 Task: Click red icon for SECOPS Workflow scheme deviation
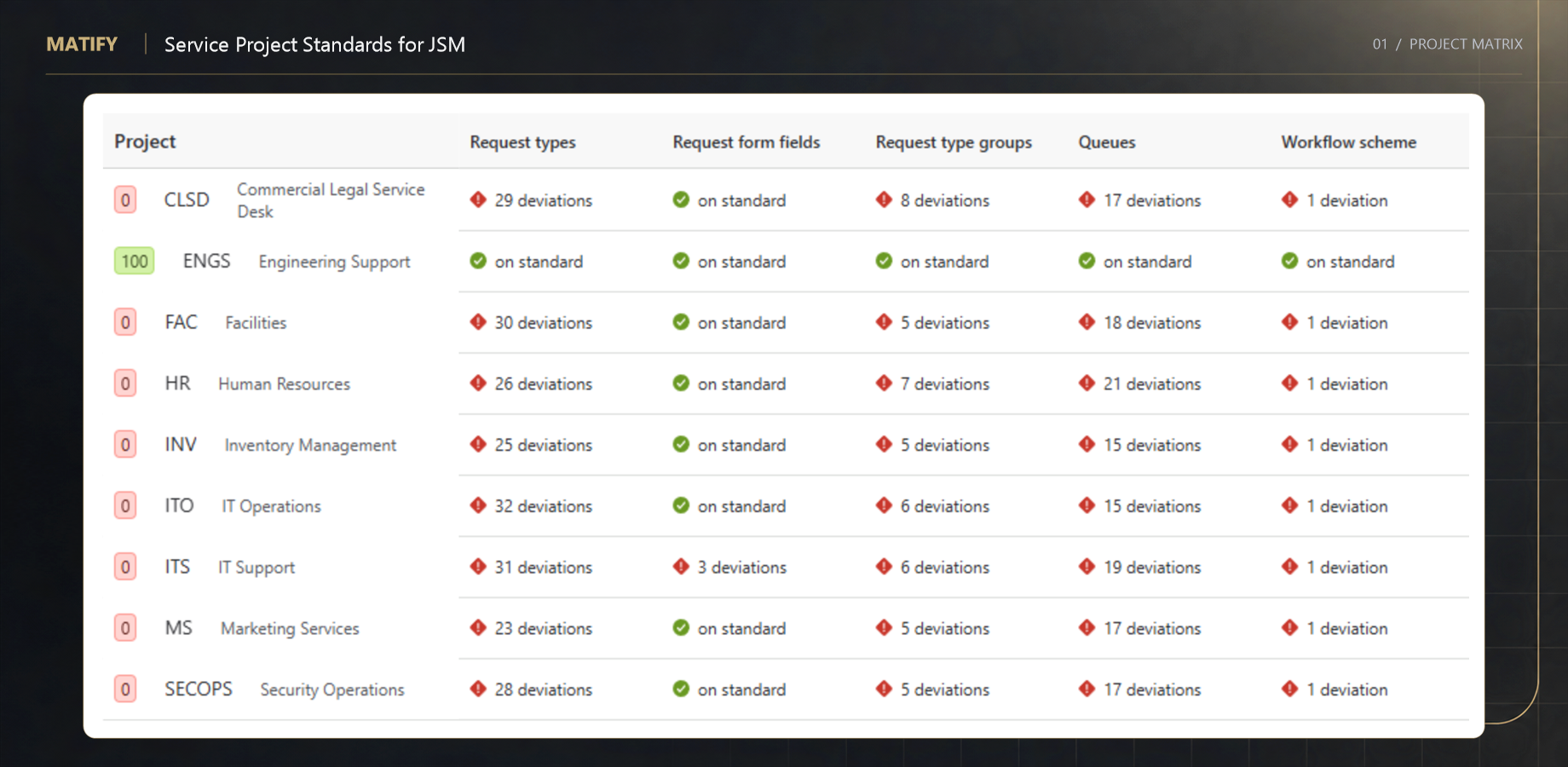tap(1289, 689)
